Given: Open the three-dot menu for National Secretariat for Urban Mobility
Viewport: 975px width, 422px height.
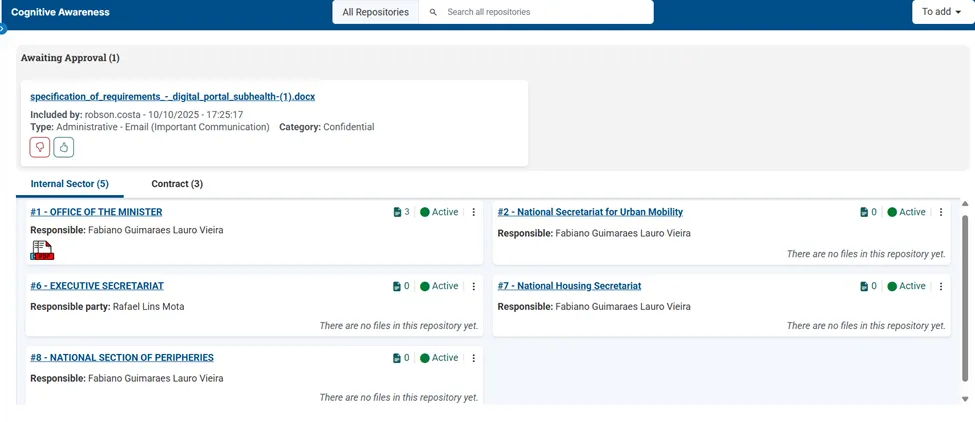Looking at the screenshot, I should (x=941, y=212).
